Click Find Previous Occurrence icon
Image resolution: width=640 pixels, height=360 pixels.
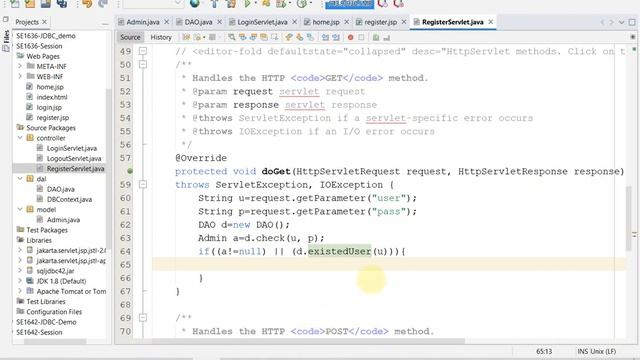pyautogui.click(x=242, y=37)
